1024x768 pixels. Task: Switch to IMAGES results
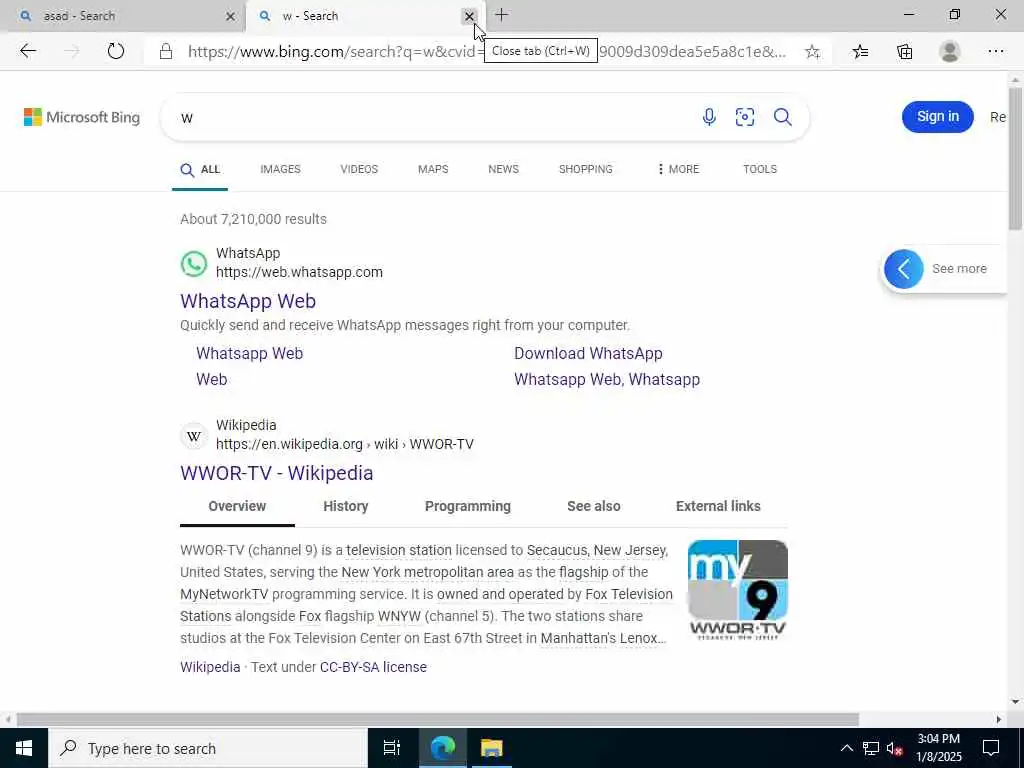[280, 169]
